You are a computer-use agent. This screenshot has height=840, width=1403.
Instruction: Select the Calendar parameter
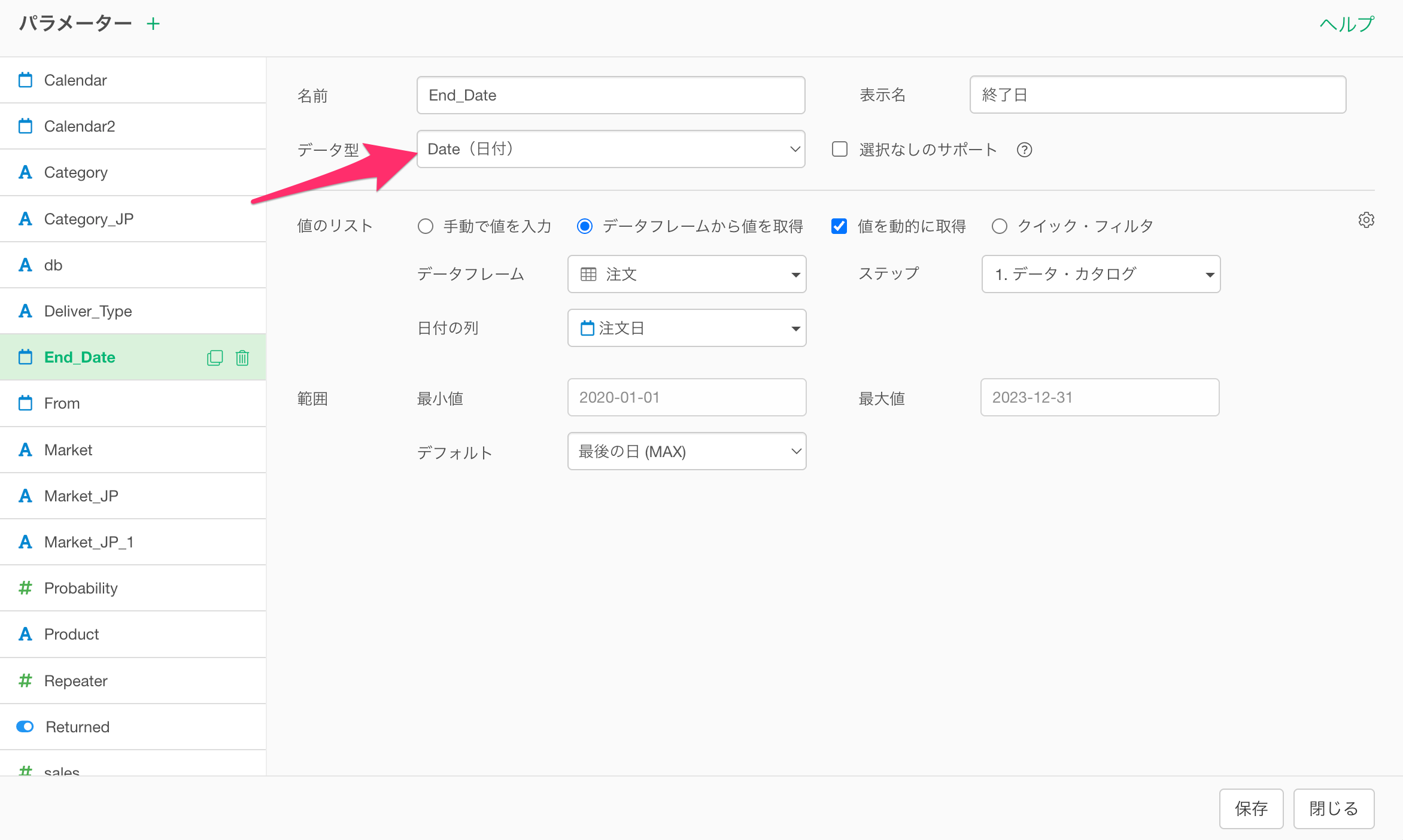click(x=133, y=80)
